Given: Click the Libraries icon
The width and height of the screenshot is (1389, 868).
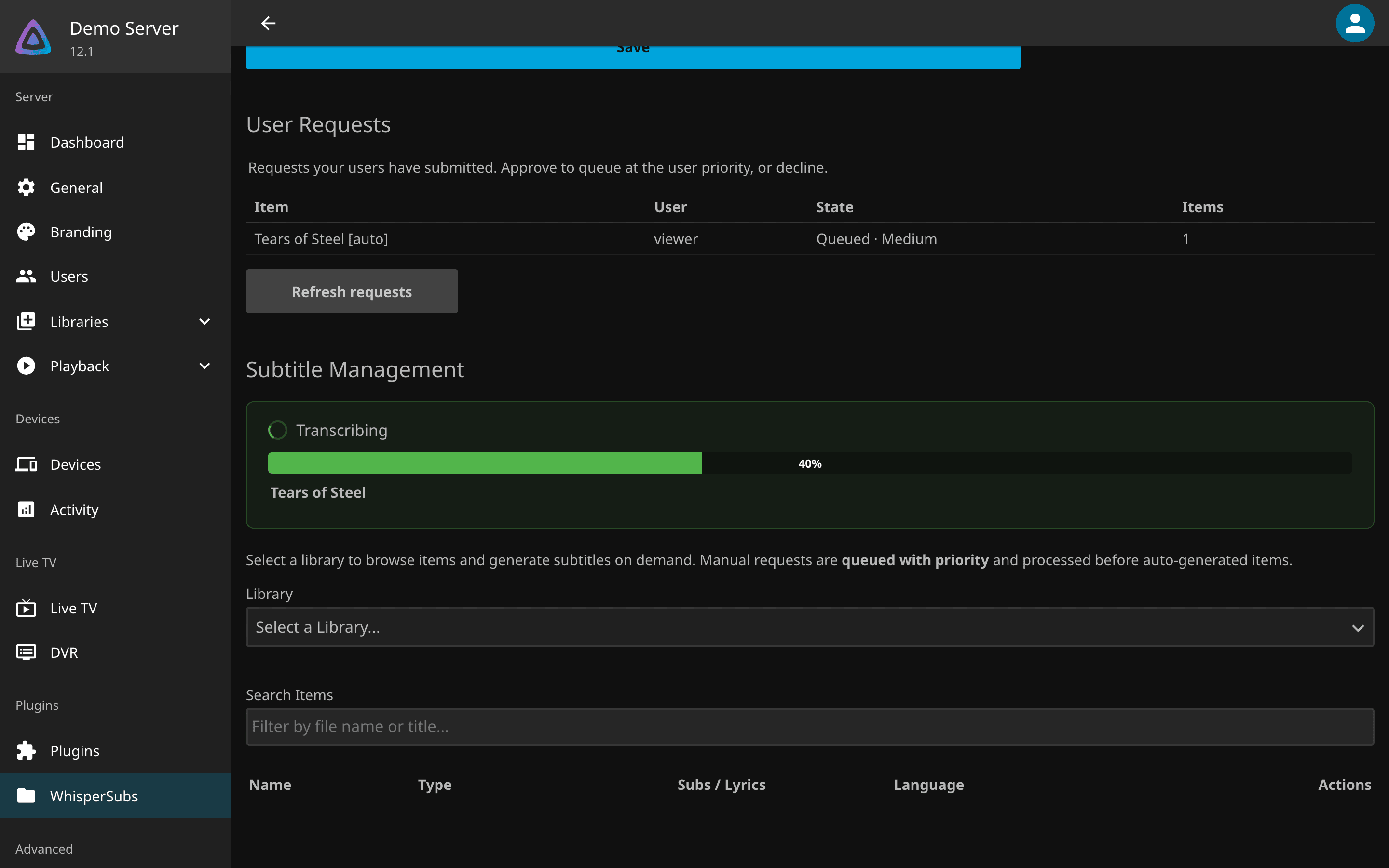Looking at the screenshot, I should click(x=26, y=322).
